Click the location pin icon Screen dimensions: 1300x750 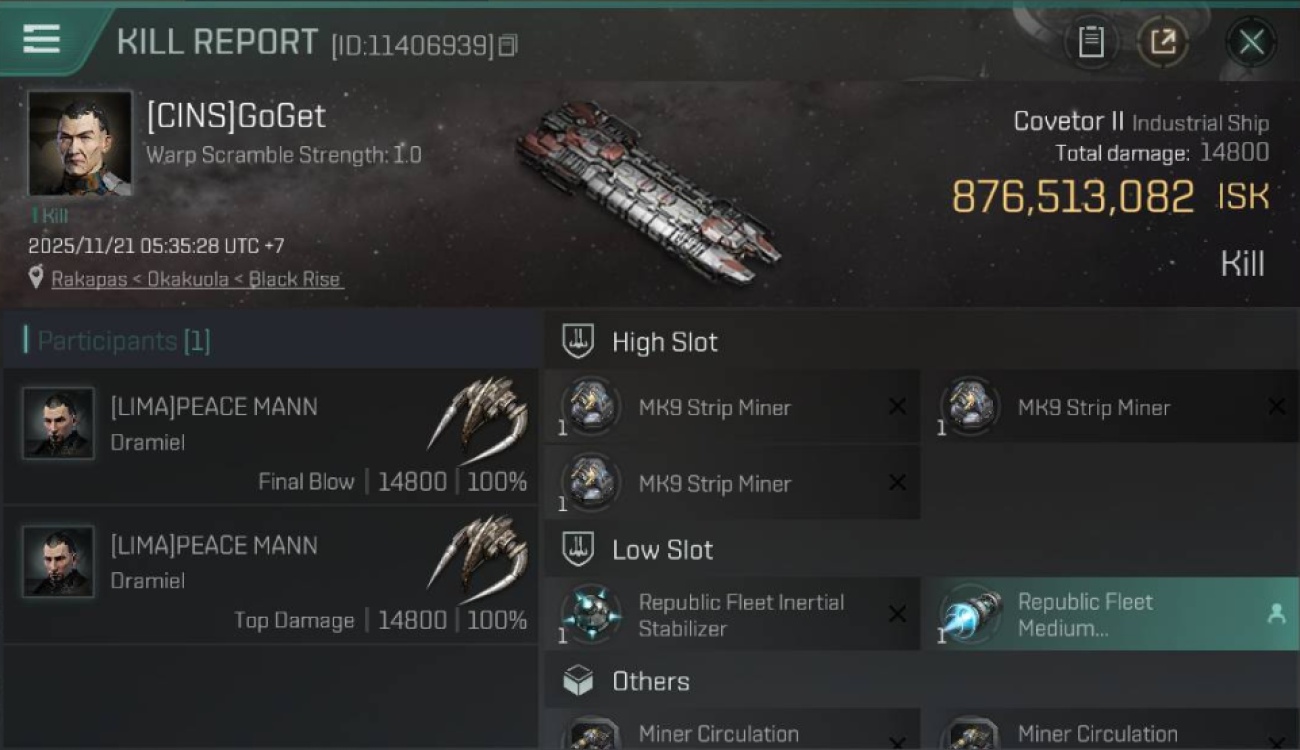(37, 278)
